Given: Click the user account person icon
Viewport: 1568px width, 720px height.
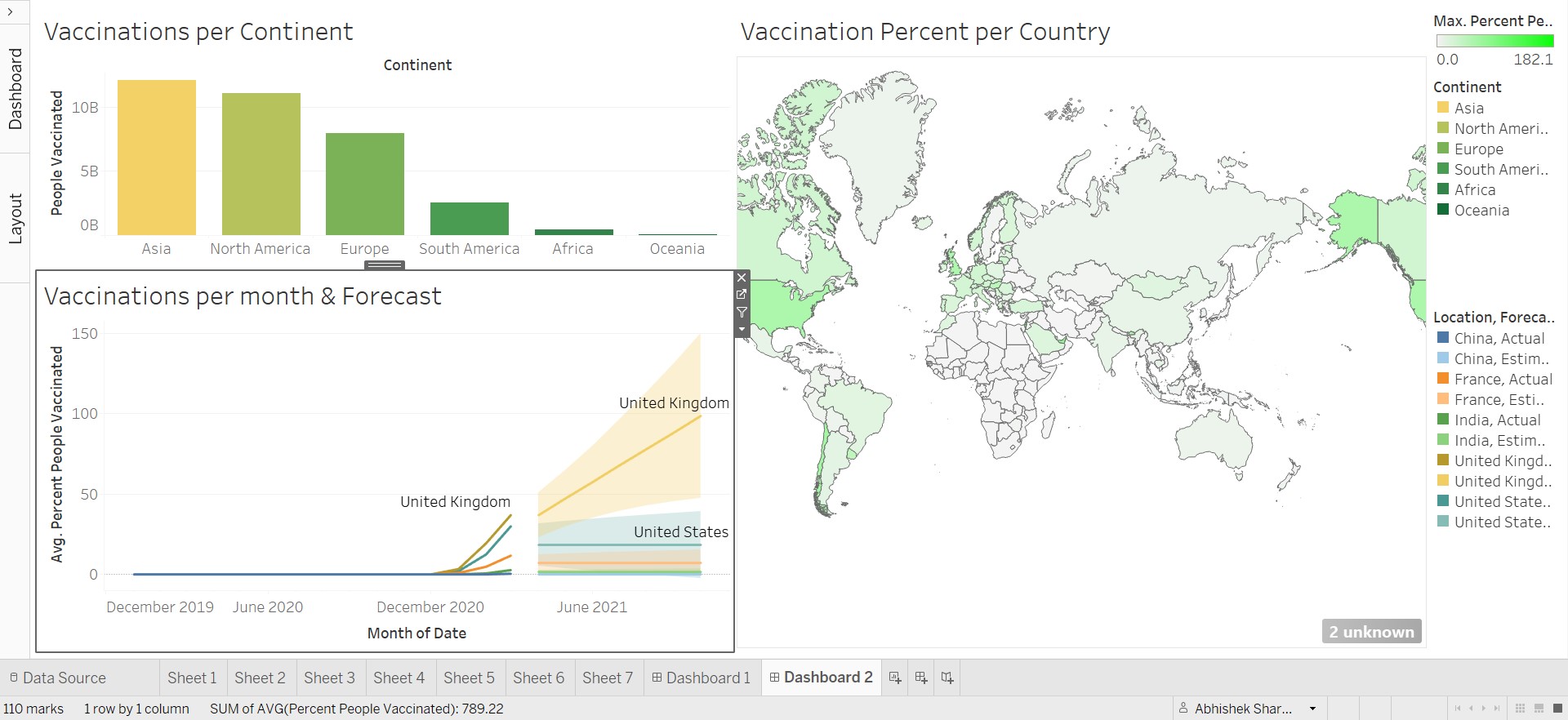Looking at the screenshot, I should (x=1183, y=709).
